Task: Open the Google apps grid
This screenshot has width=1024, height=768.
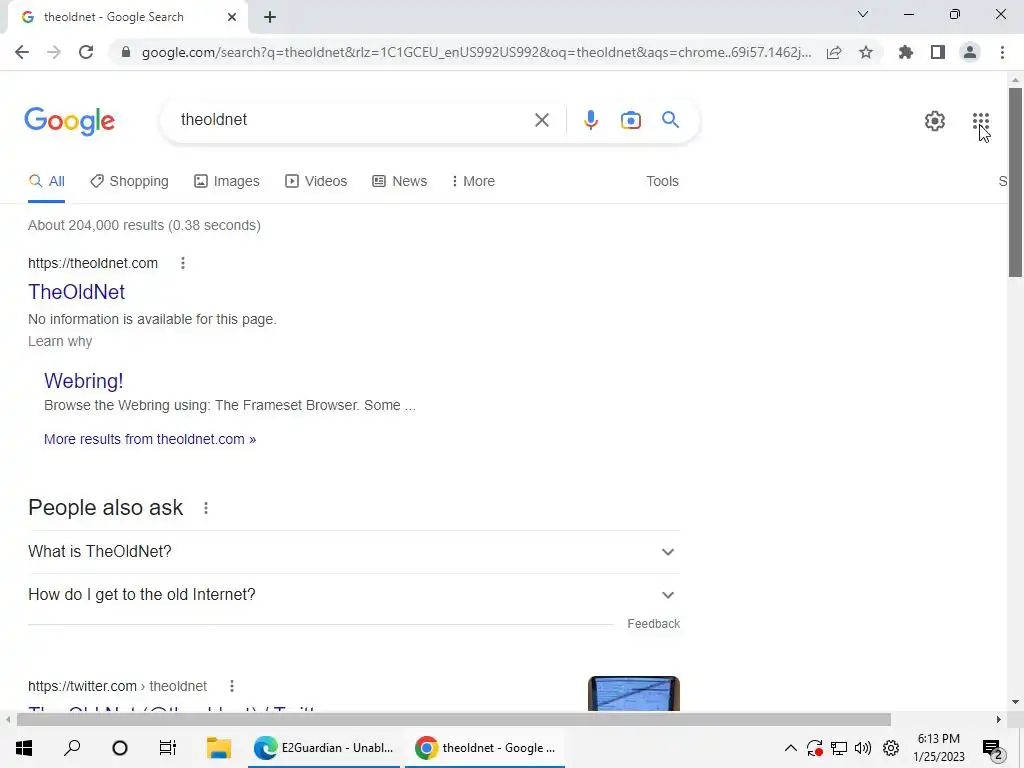Action: (981, 121)
